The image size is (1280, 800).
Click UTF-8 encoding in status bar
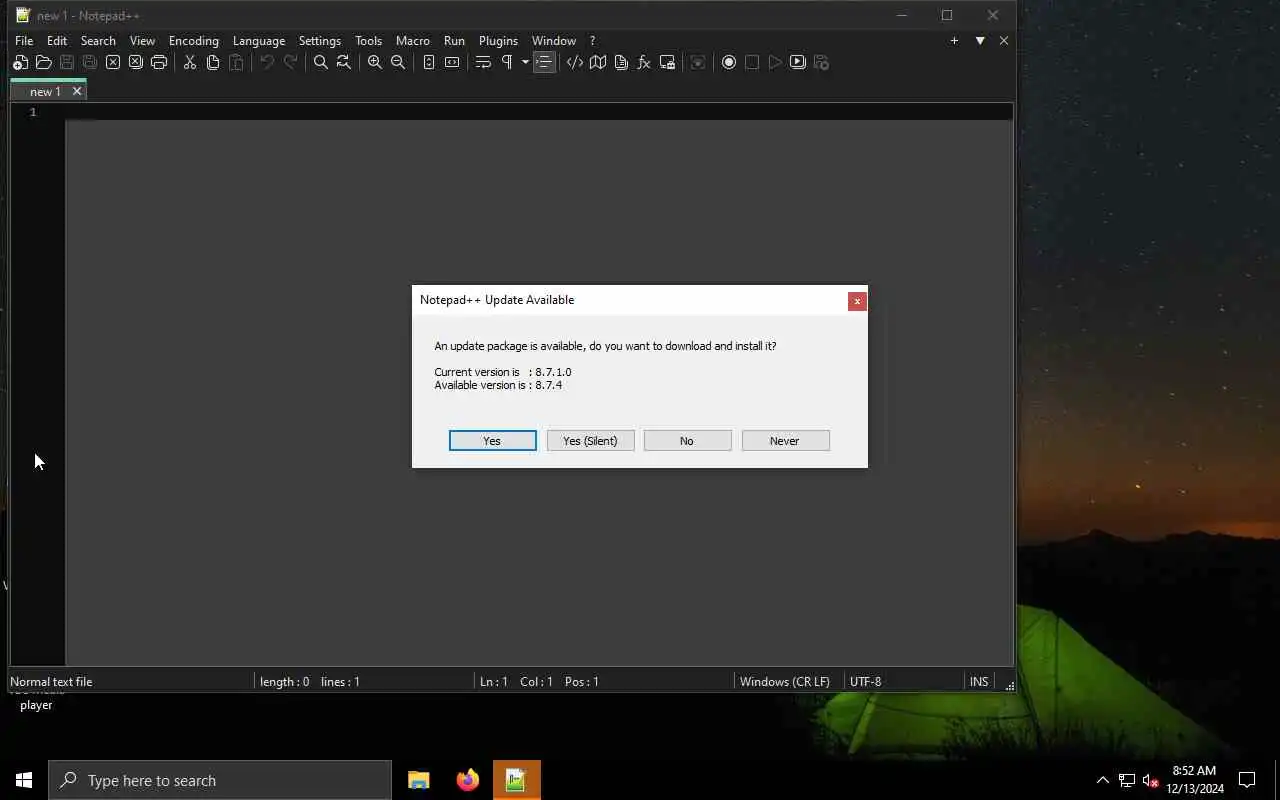866,682
